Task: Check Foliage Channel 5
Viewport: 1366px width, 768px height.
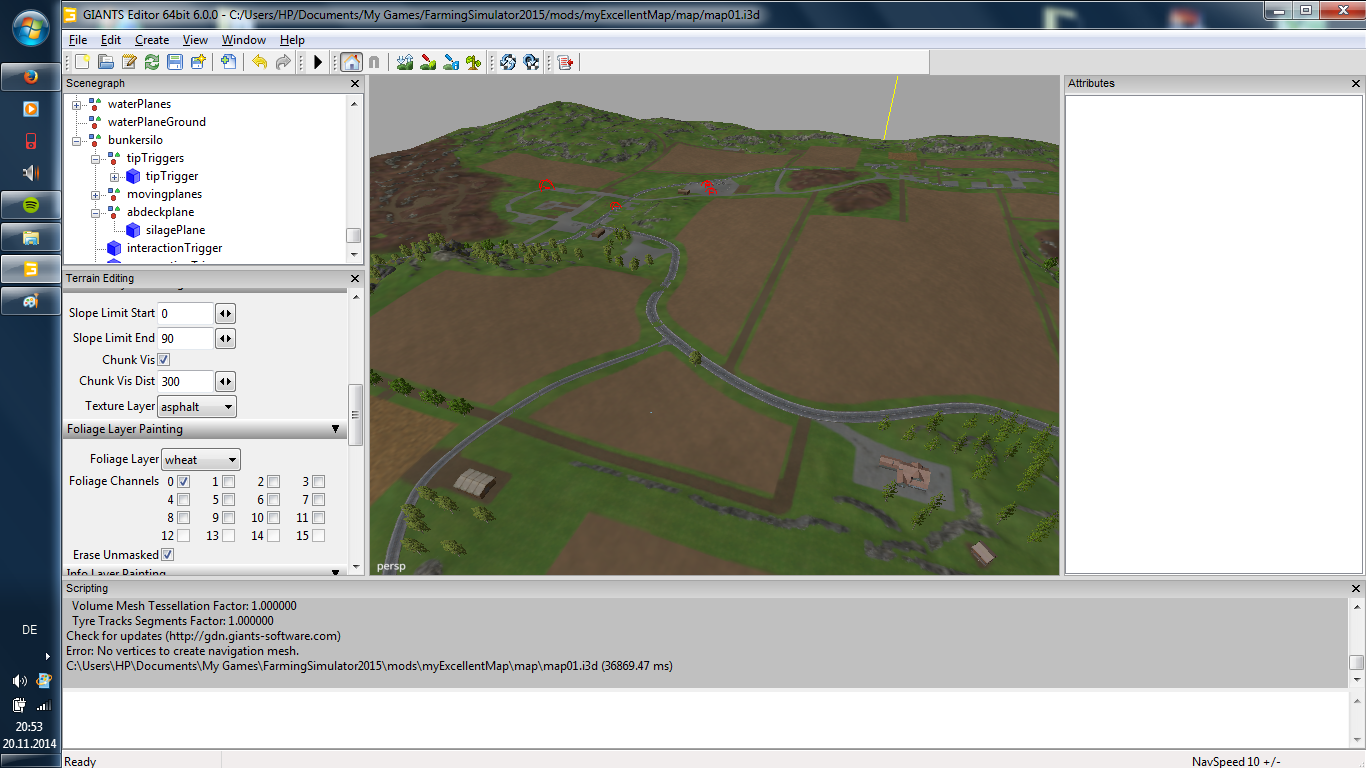Action: point(229,500)
